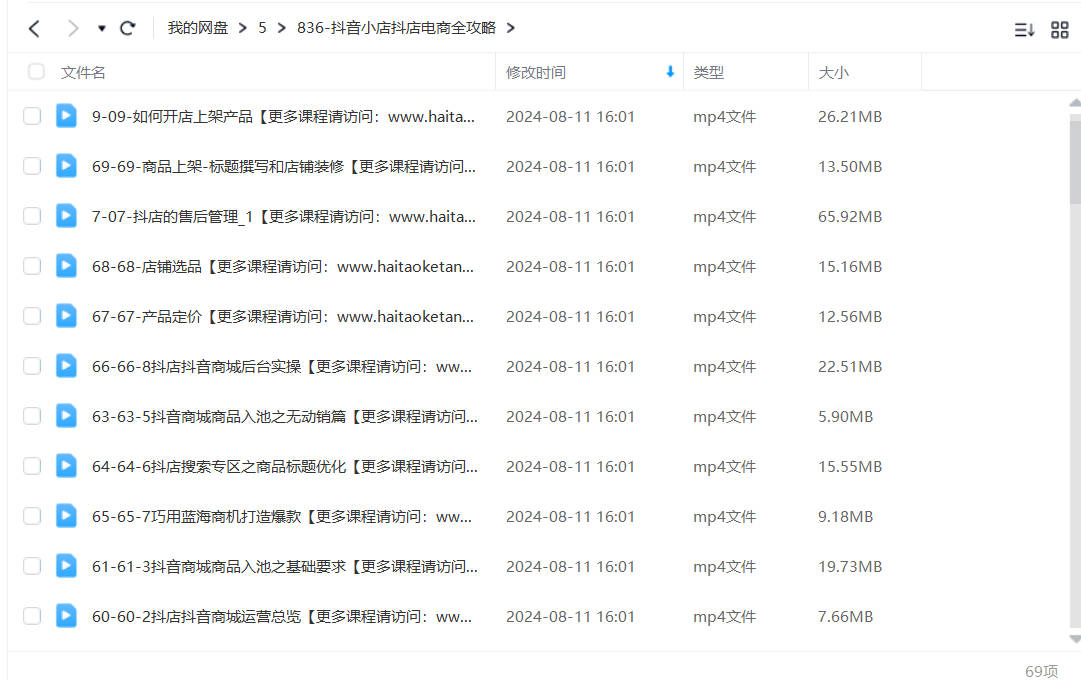
Task: Click the video icon of 7-07-抖店的售后管理_1
Action: (66, 215)
